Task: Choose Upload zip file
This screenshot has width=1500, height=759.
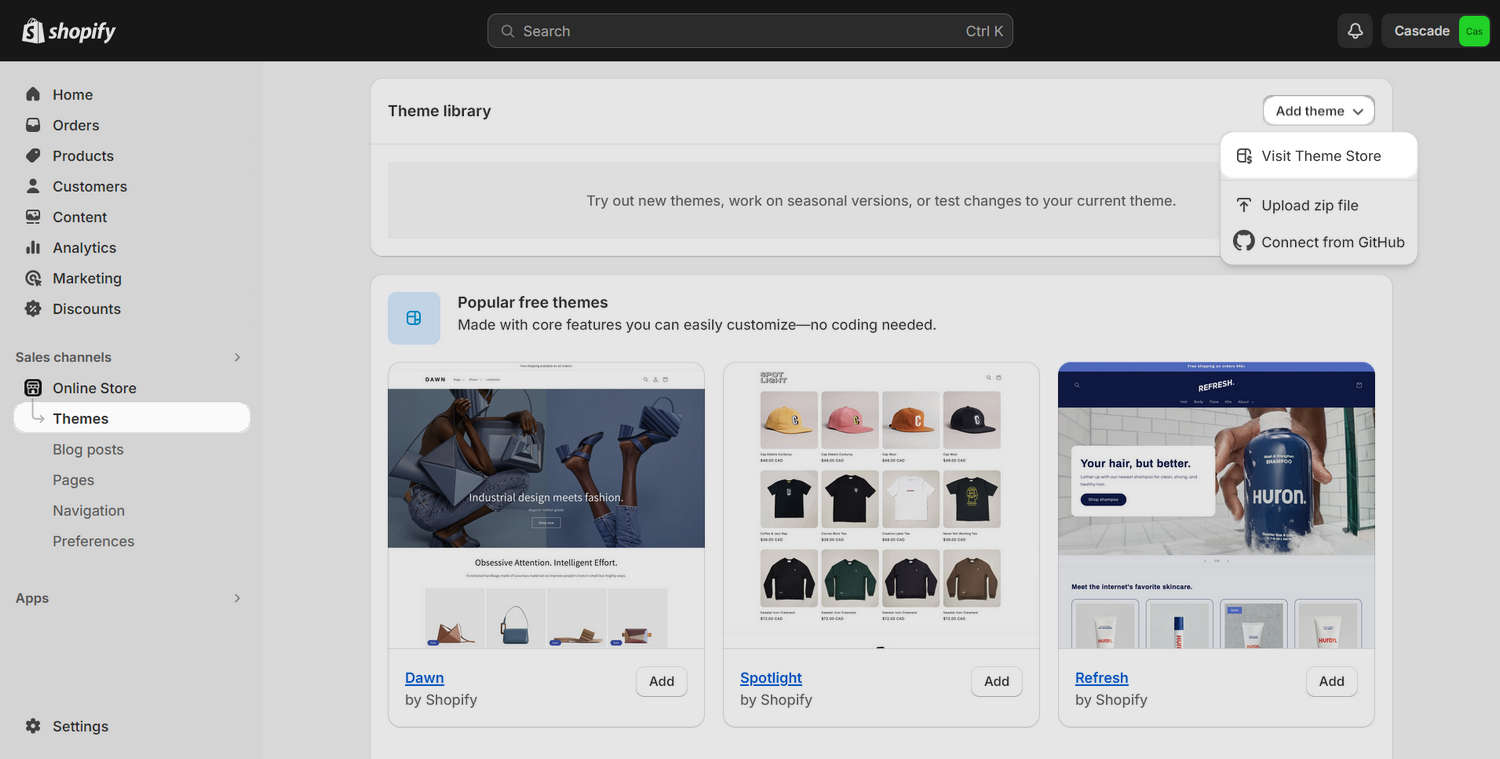Action: click(1319, 205)
